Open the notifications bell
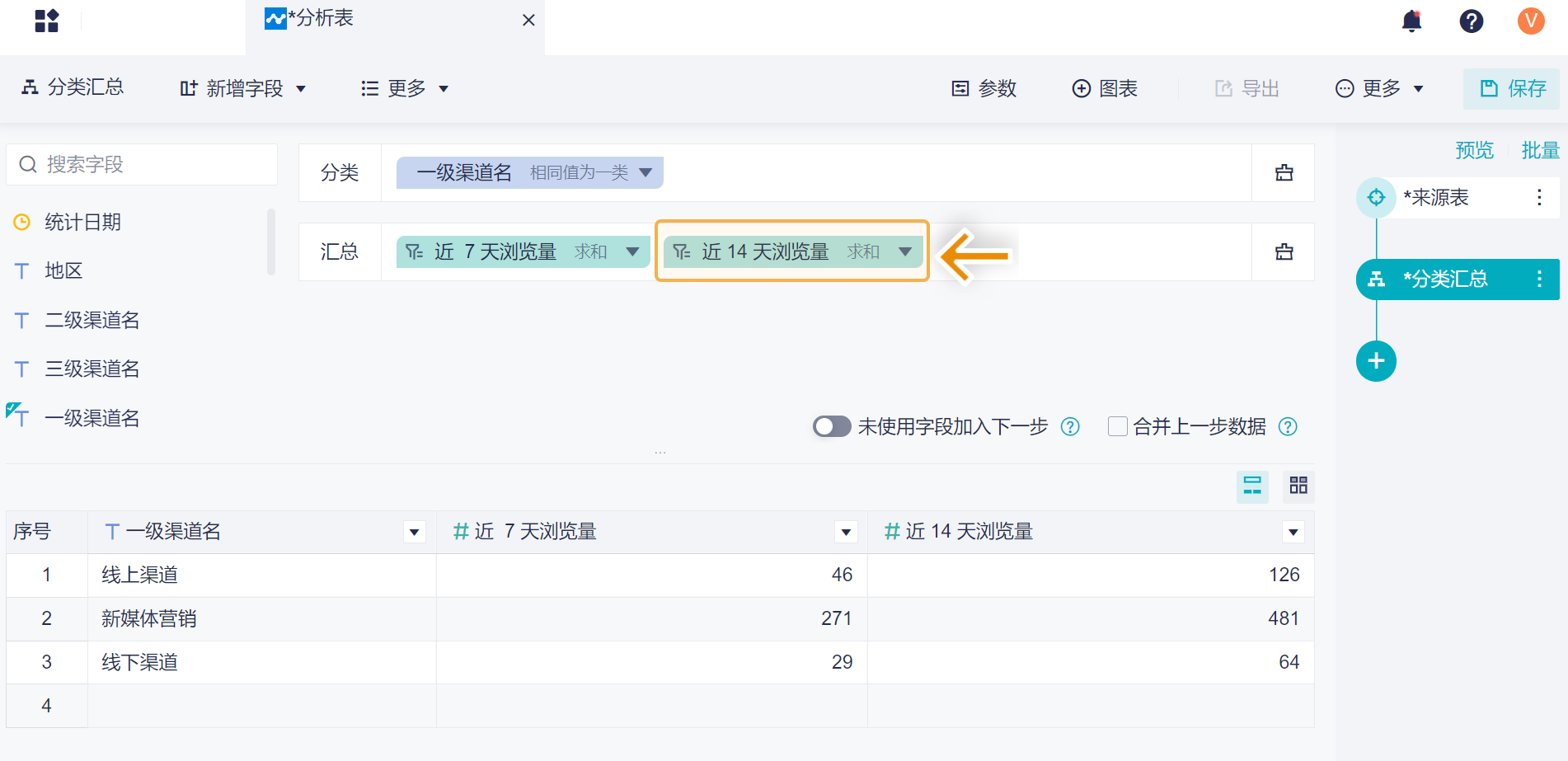1568x761 pixels. coord(1411,21)
